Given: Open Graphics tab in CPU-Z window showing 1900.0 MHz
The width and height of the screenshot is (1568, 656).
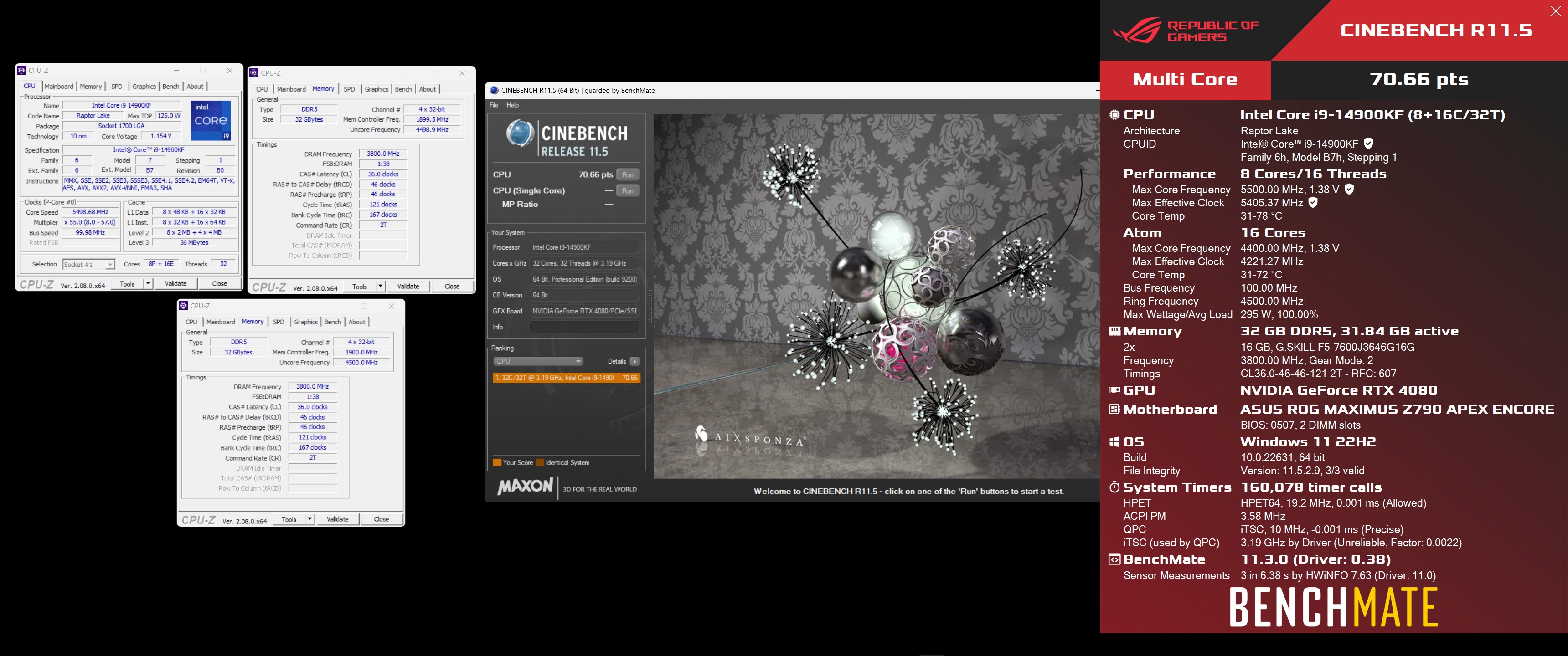Looking at the screenshot, I should [305, 322].
